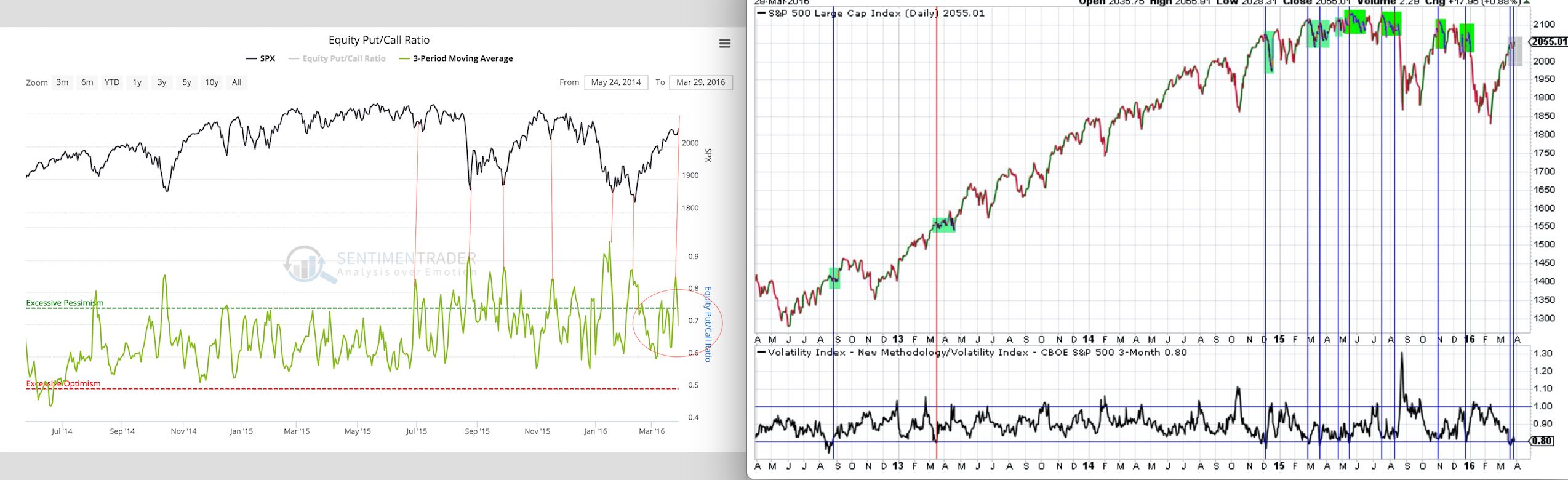Screen dimensions: 1568x480
Task: Click the boxed 0.80 value tag on the axis
Action: (x=1542, y=441)
